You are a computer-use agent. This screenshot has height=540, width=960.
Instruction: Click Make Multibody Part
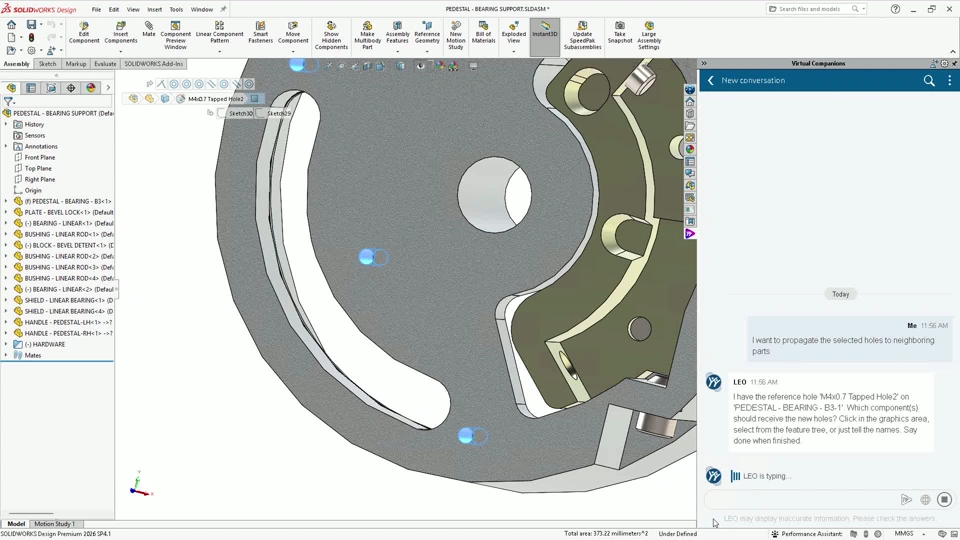pos(367,36)
